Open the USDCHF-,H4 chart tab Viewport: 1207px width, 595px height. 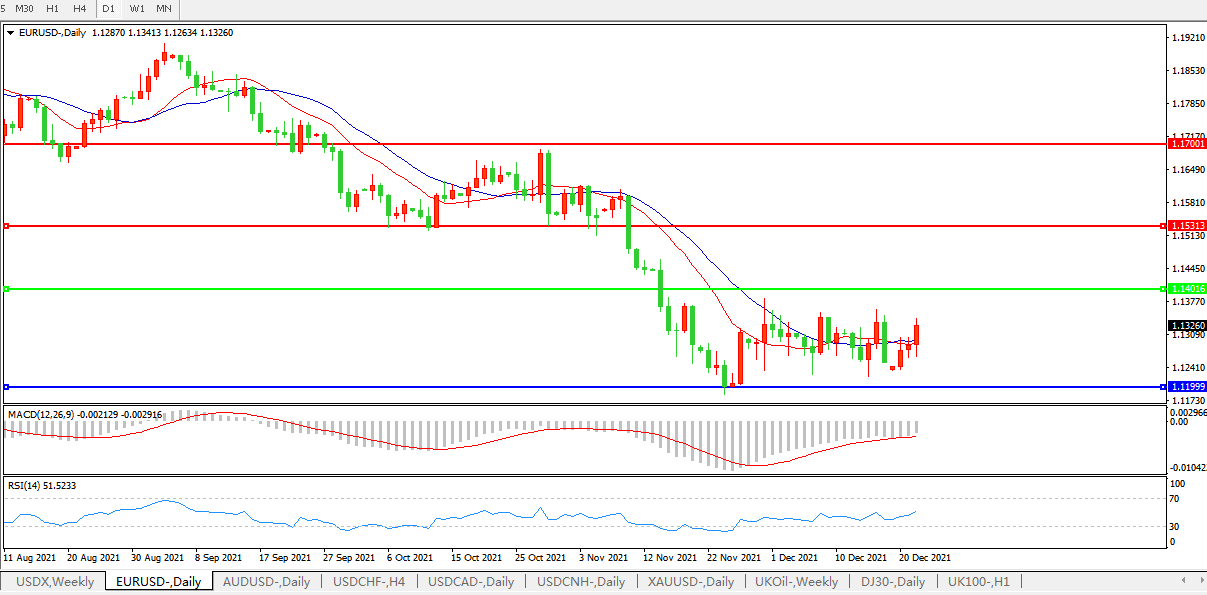(369, 581)
